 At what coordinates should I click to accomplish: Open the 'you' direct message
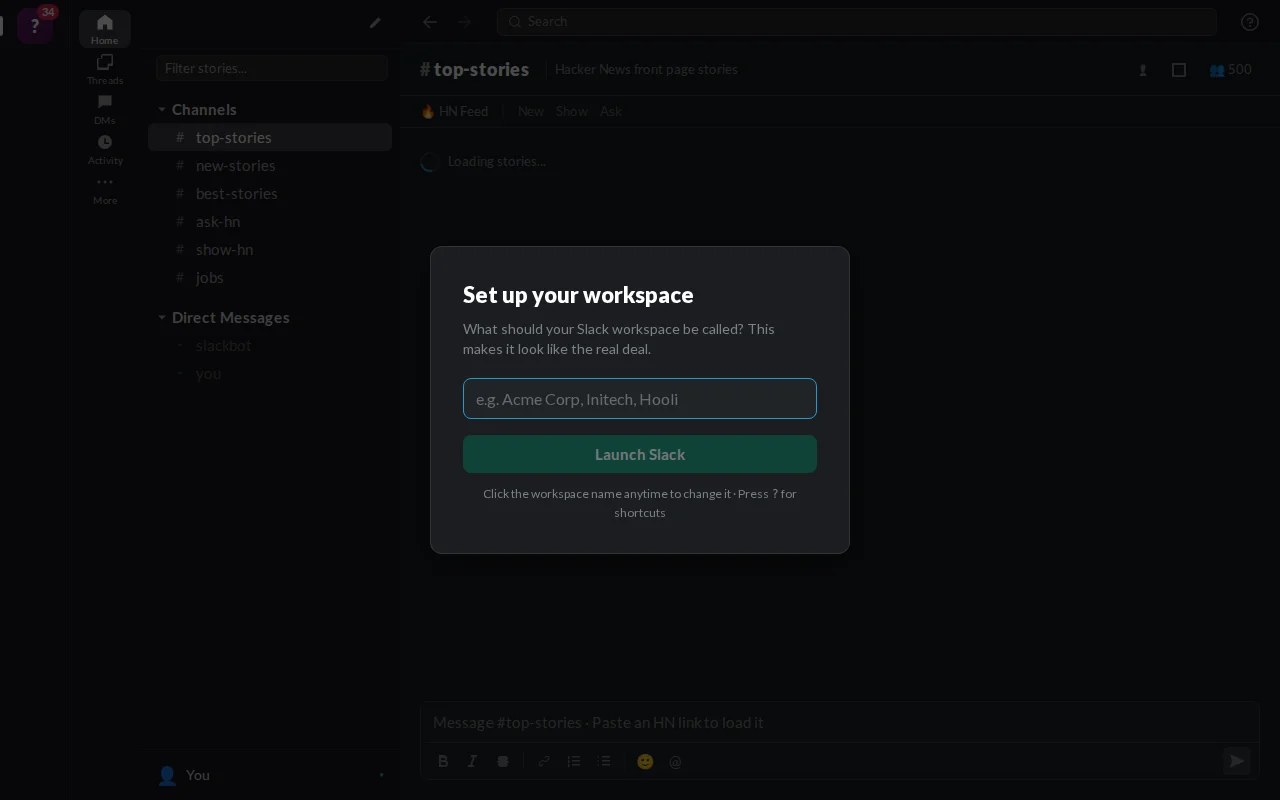pyautogui.click(x=270, y=373)
